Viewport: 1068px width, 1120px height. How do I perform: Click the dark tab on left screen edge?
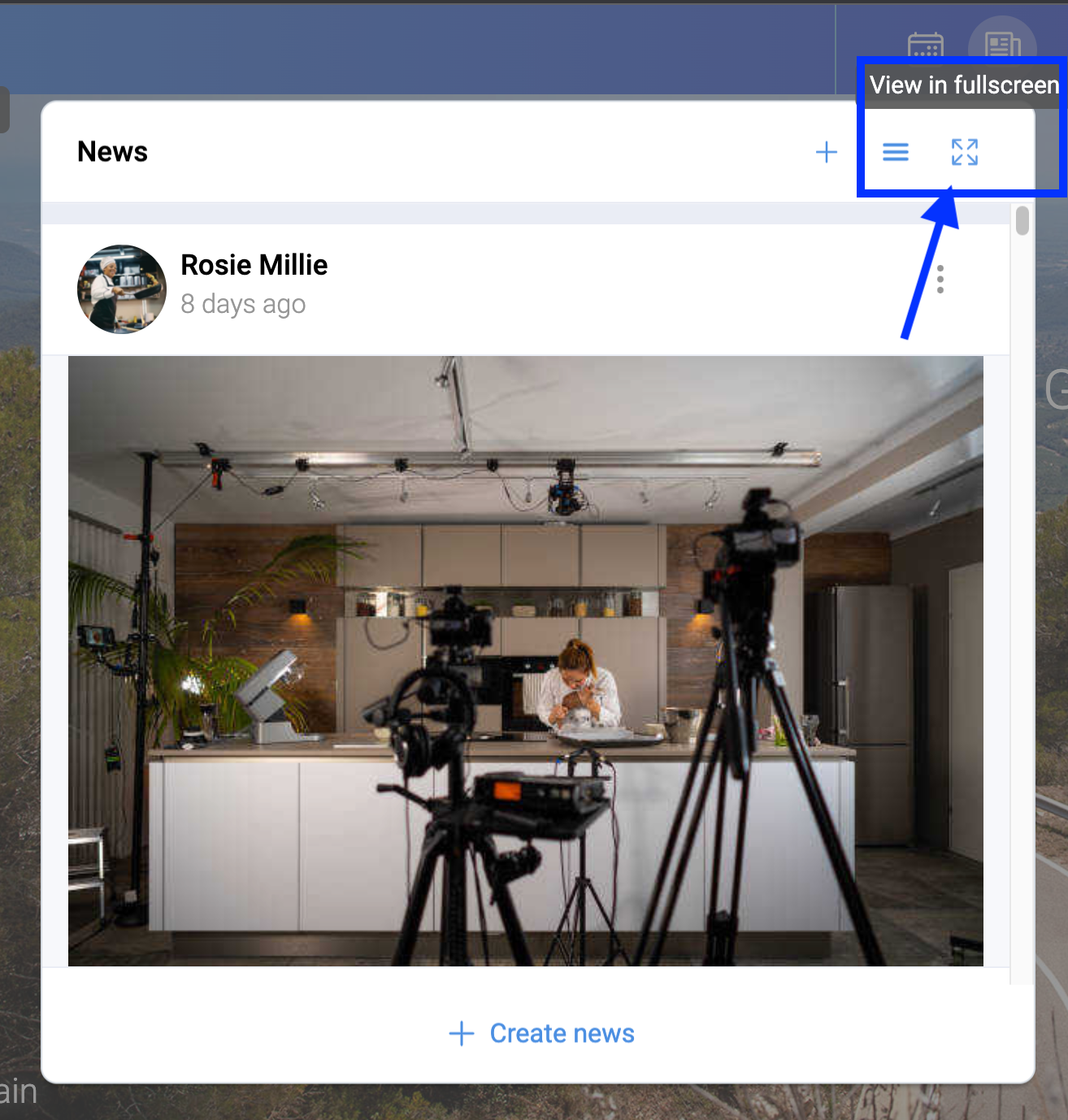4,110
